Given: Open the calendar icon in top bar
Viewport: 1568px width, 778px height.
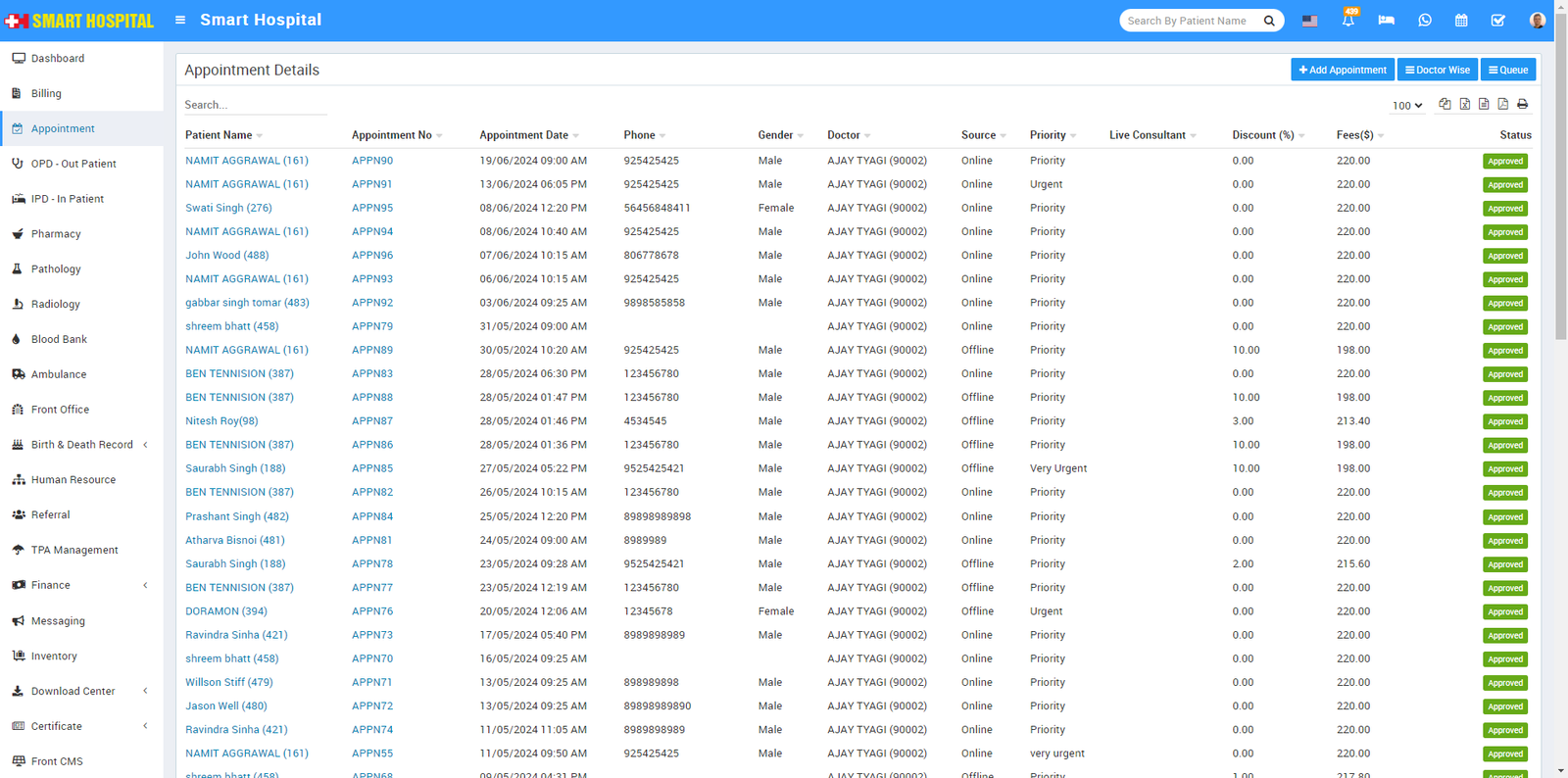Looking at the screenshot, I should pos(1461,21).
